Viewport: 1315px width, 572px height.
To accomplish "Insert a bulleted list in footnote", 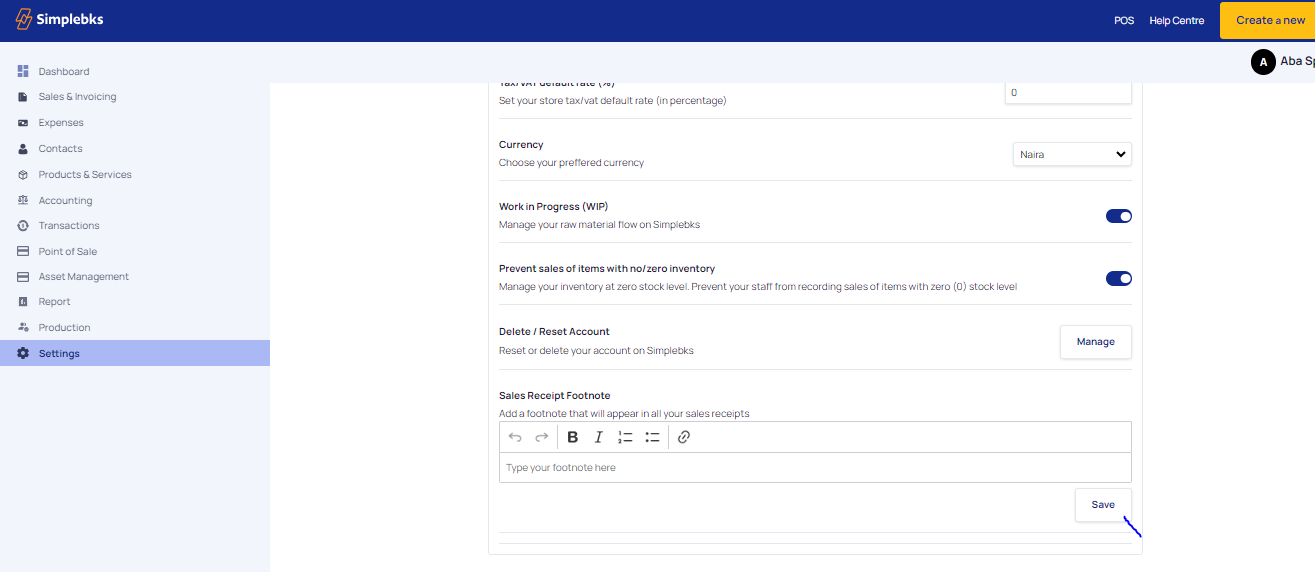I will tap(652, 437).
